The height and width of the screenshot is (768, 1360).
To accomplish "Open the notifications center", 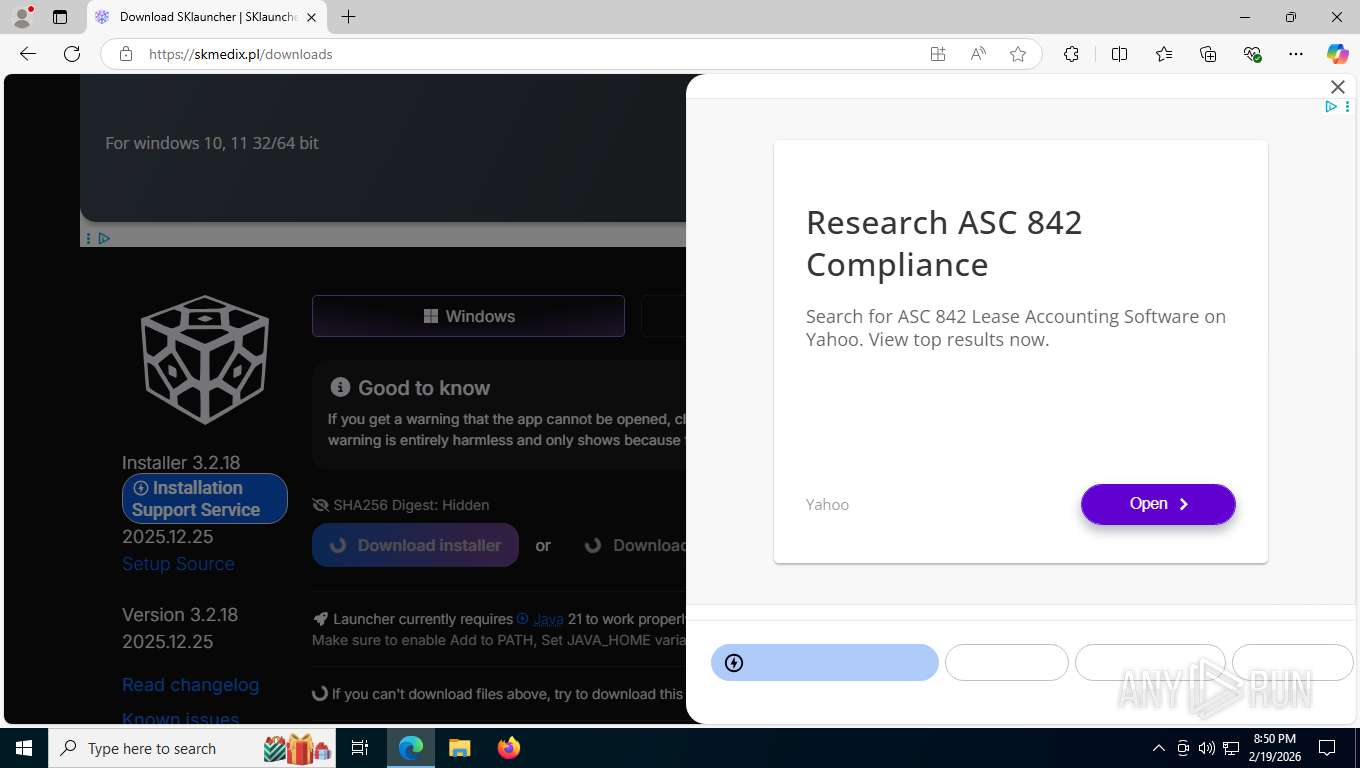I will click(1327, 748).
